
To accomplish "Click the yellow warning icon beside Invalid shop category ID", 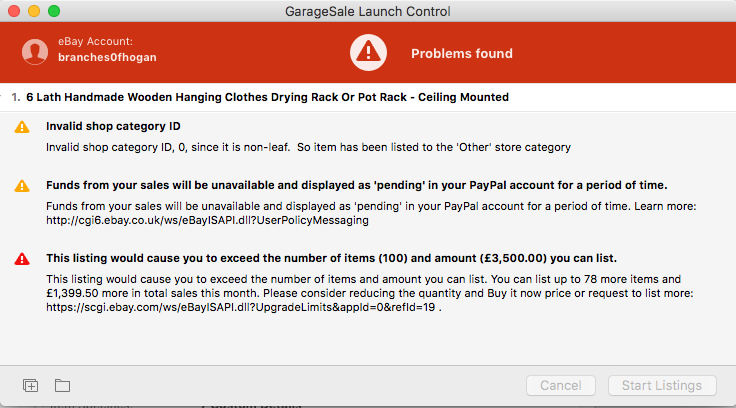I will (22, 127).
